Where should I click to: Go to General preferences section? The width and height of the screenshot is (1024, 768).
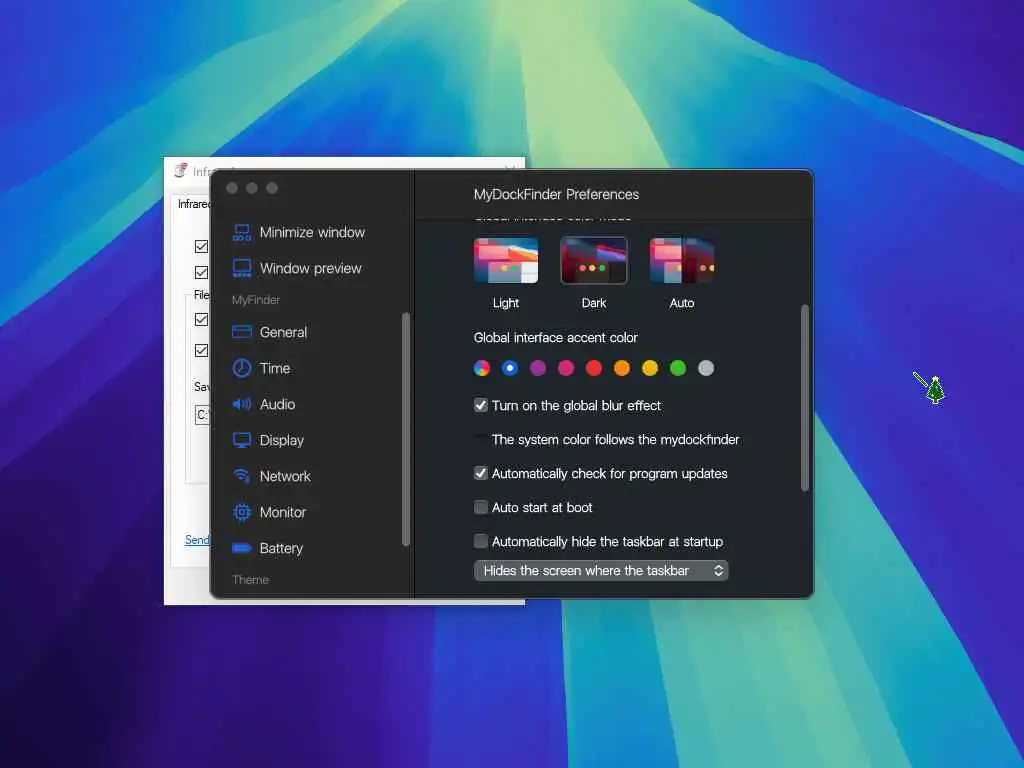click(x=283, y=332)
